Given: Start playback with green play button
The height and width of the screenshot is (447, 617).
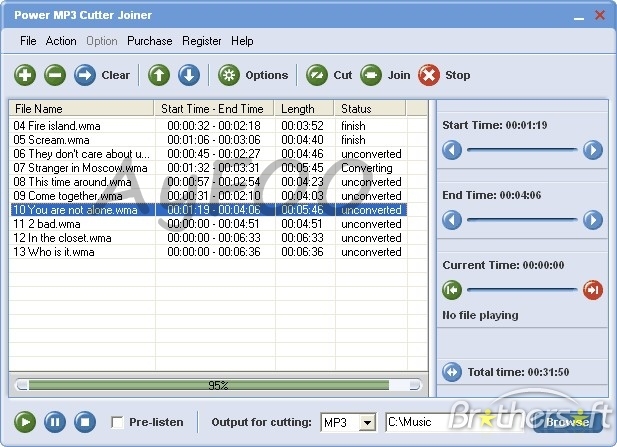Looking at the screenshot, I should click(x=25, y=422).
